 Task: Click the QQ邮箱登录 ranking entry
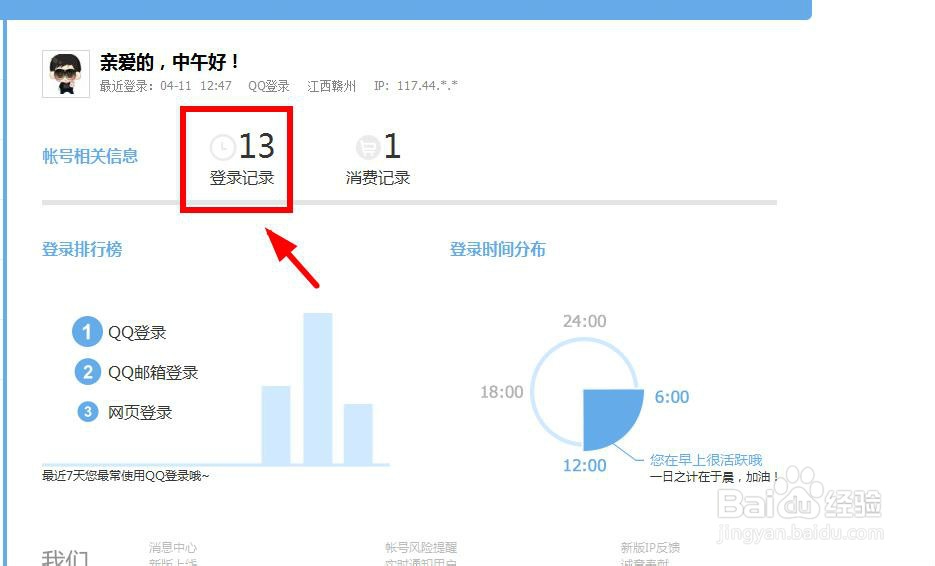153,373
